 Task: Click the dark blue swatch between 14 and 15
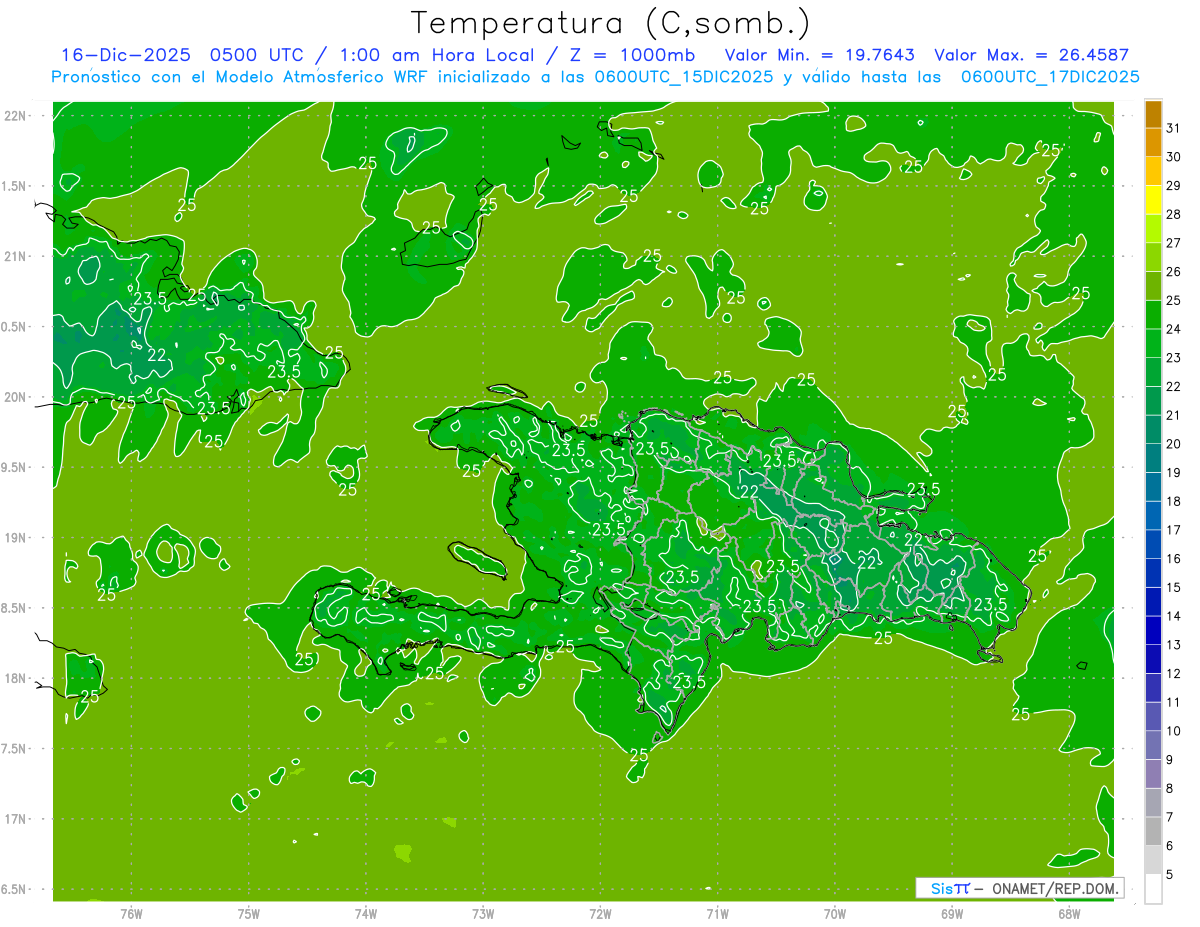[1153, 601]
